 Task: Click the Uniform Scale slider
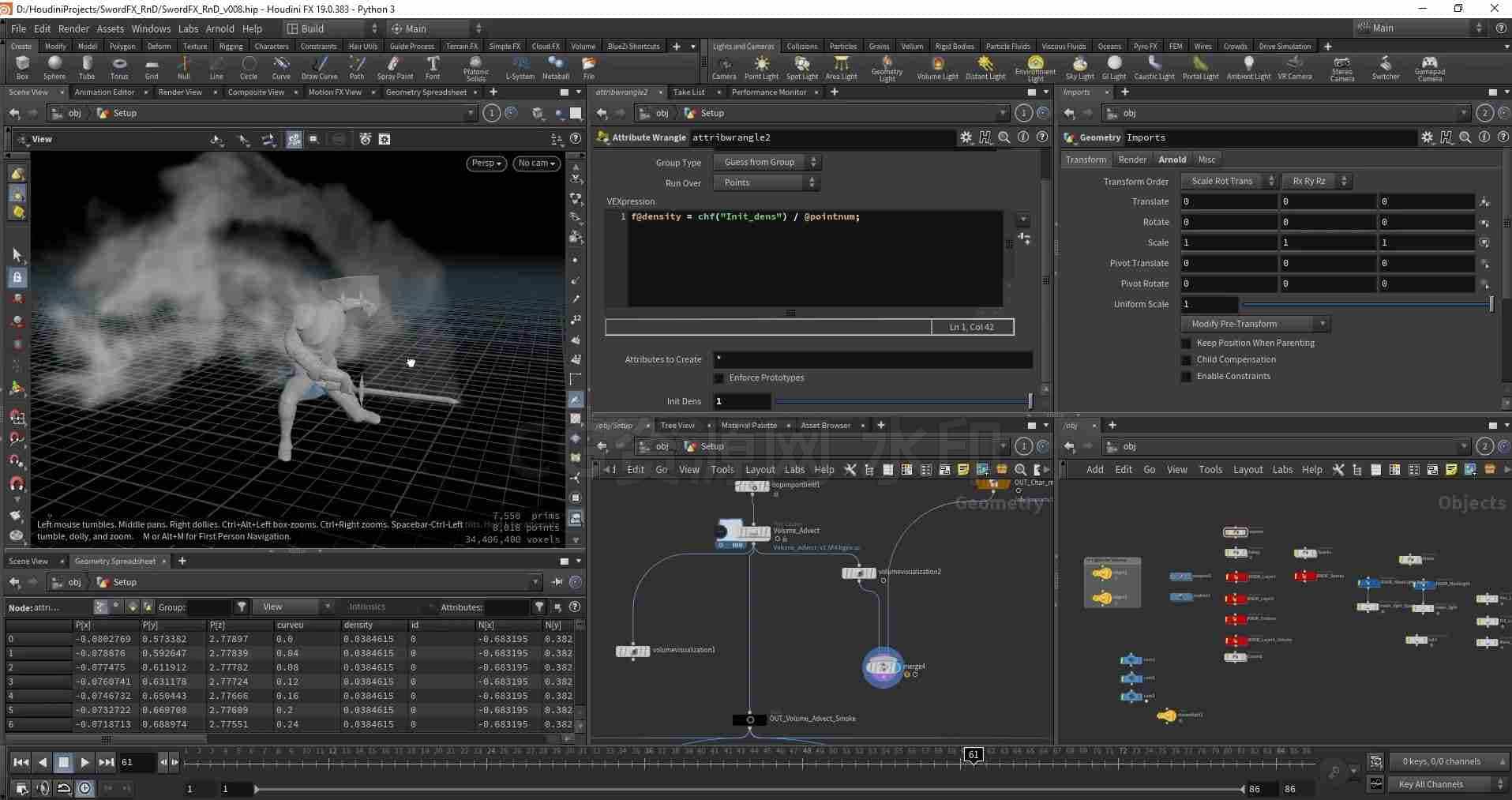1367,304
